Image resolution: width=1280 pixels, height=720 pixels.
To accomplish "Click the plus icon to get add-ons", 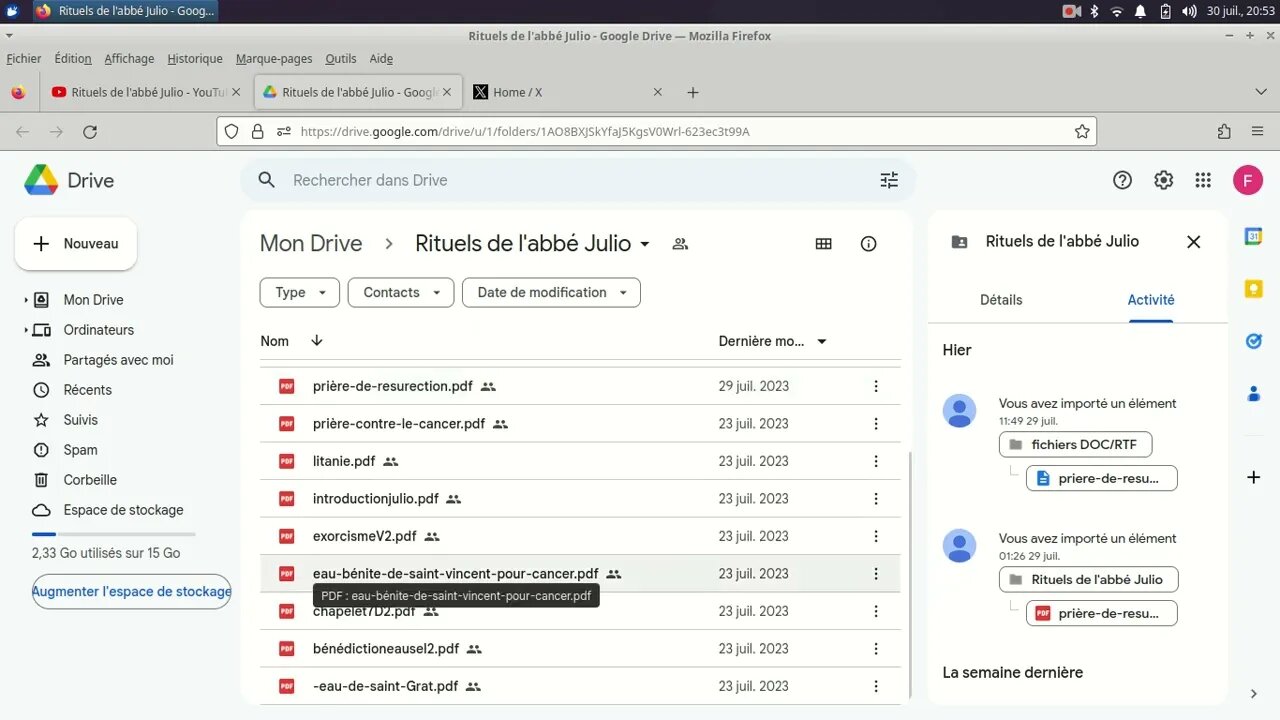I will [1253, 477].
